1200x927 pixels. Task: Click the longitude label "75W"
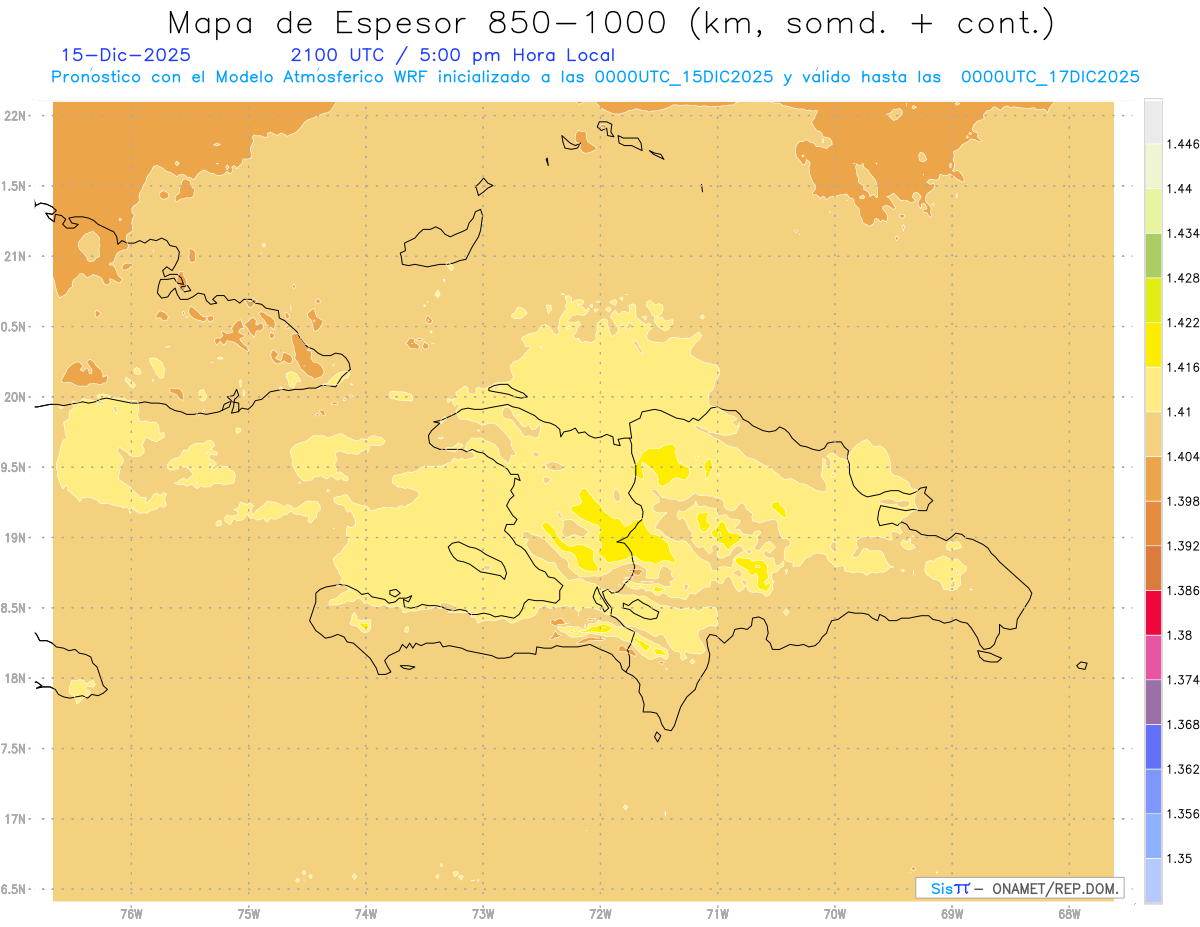[x=248, y=914]
